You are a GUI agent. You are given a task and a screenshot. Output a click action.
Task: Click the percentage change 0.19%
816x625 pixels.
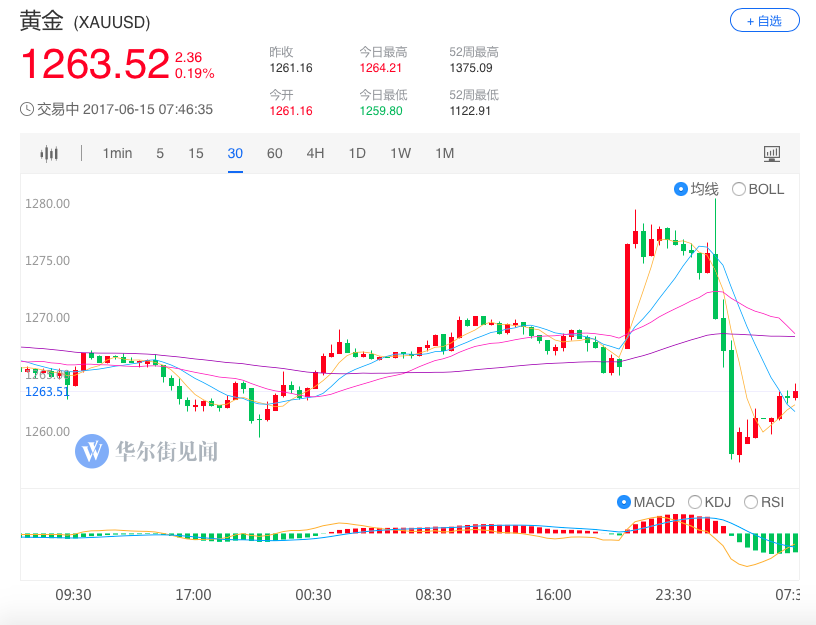coord(195,73)
